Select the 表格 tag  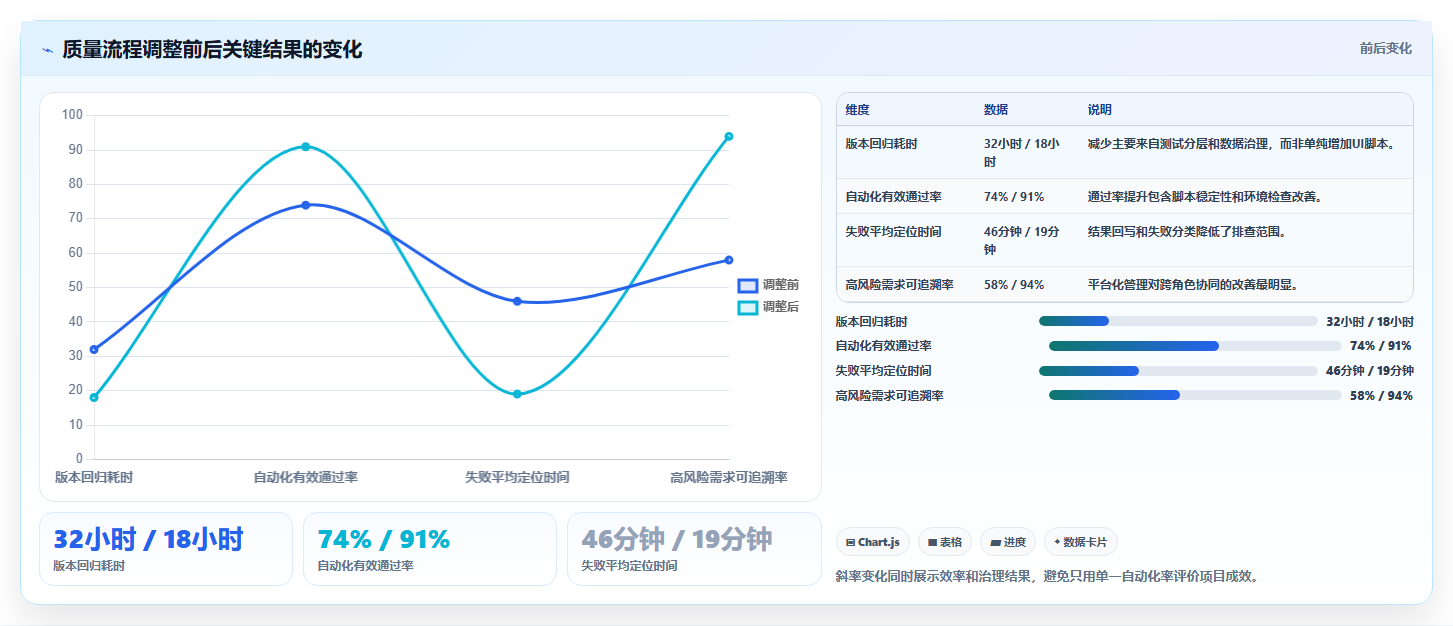pyautogui.click(x=945, y=542)
